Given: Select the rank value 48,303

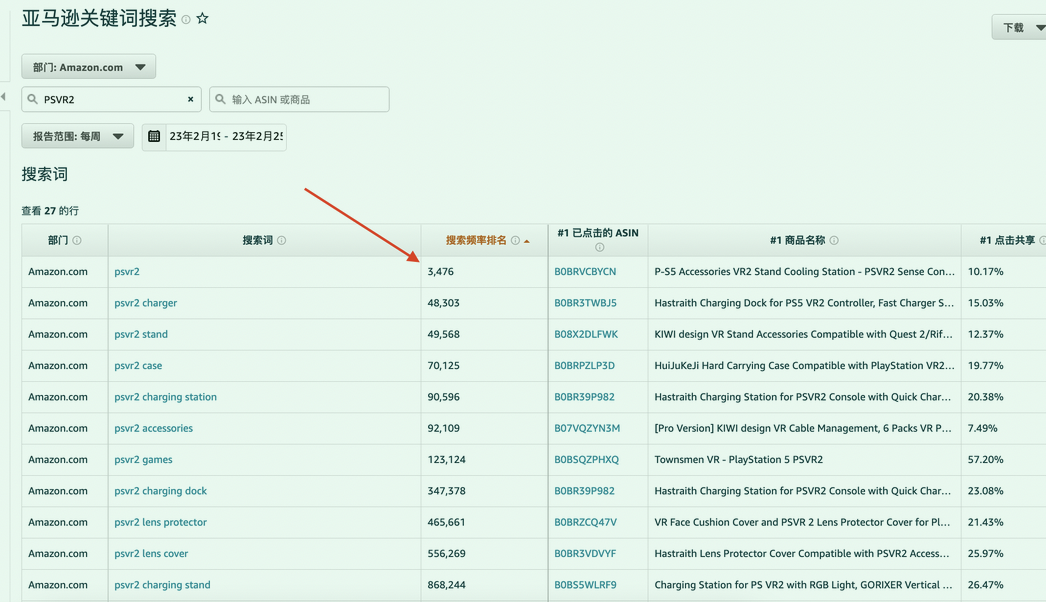Looking at the screenshot, I should tap(444, 303).
